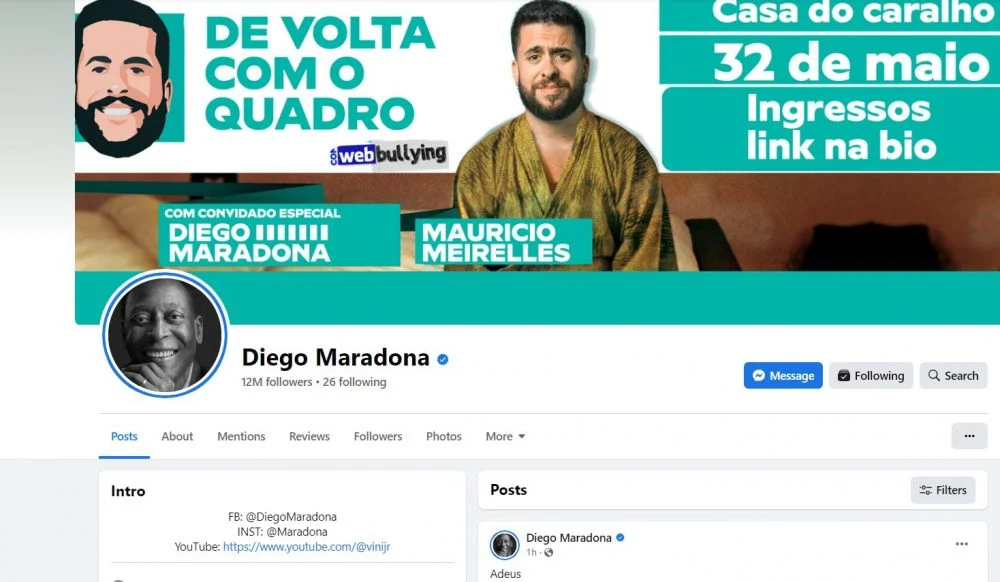
Task: Select the Reviews tab
Action: tap(309, 436)
